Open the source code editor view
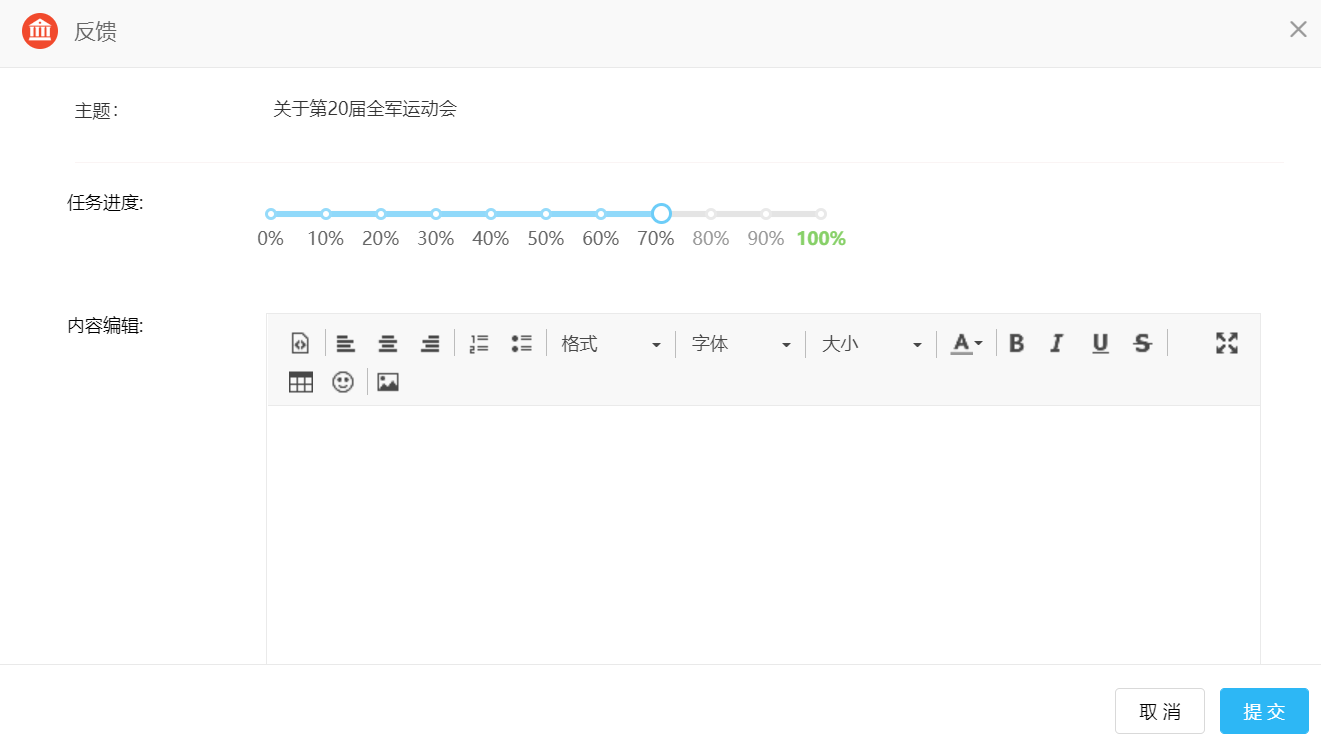The height and width of the screenshot is (747, 1321). click(x=300, y=343)
